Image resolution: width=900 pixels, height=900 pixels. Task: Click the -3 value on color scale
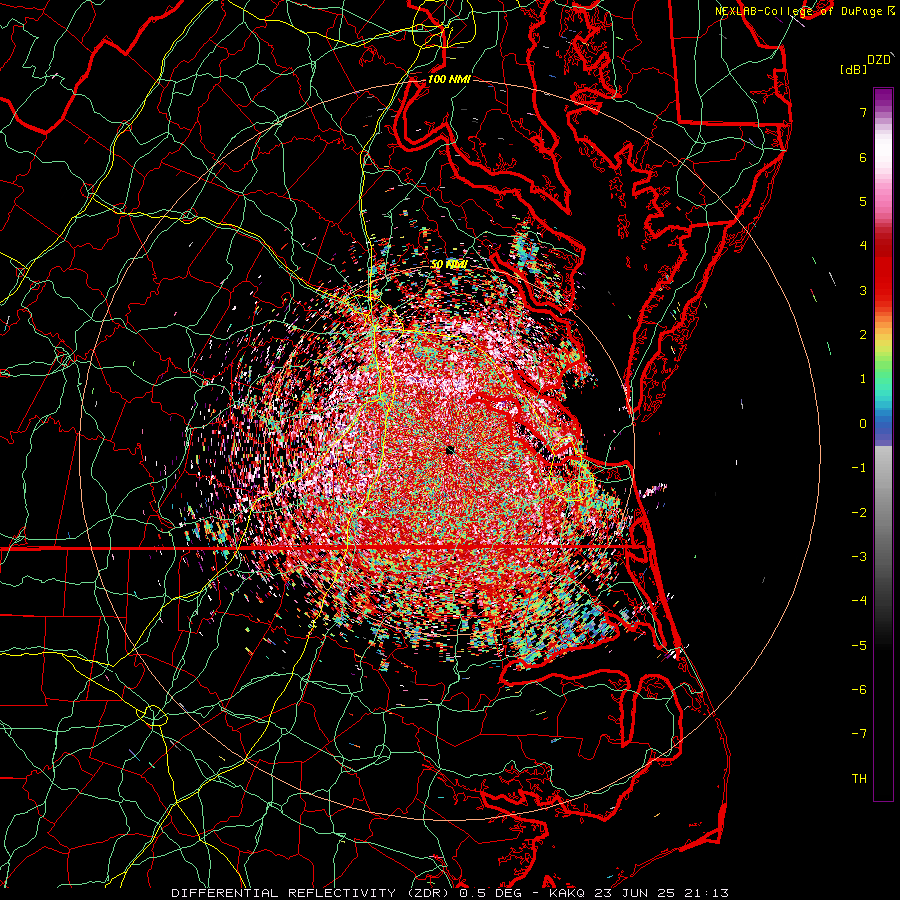point(859,557)
